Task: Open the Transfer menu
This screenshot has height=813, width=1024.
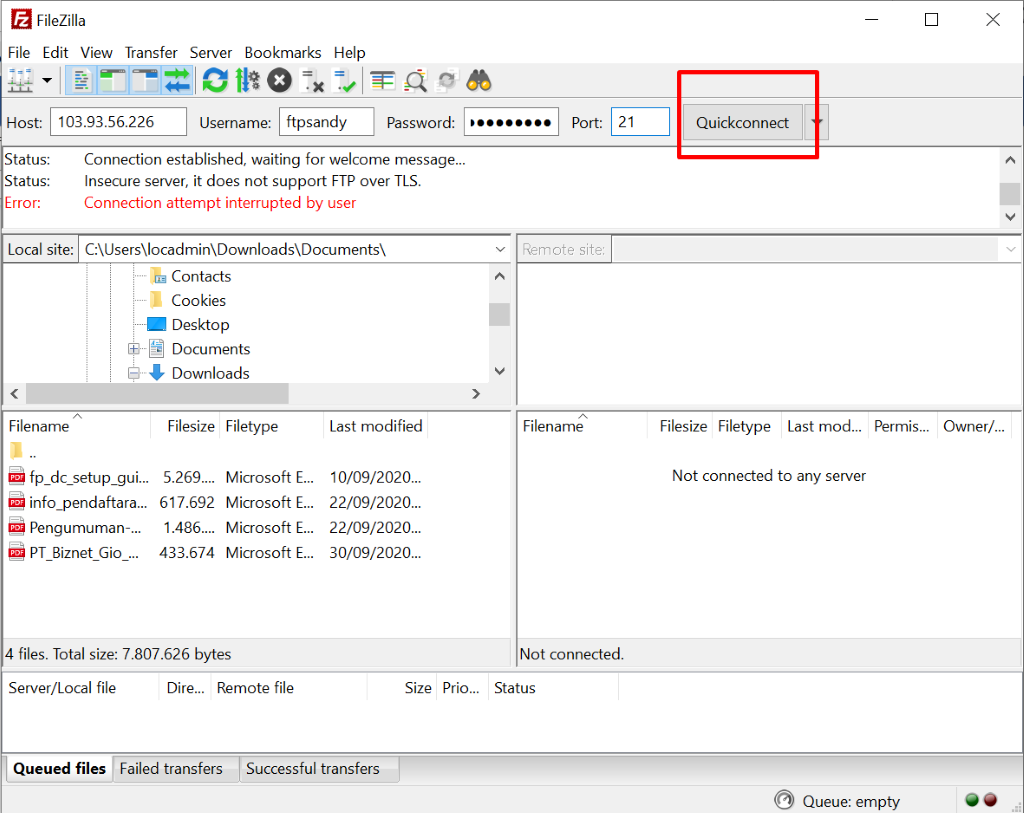Action: point(152,52)
